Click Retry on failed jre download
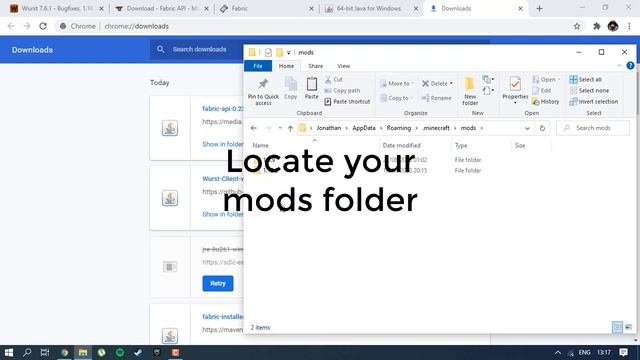Image resolution: width=640 pixels, height=360 pixels. (218, 283)
